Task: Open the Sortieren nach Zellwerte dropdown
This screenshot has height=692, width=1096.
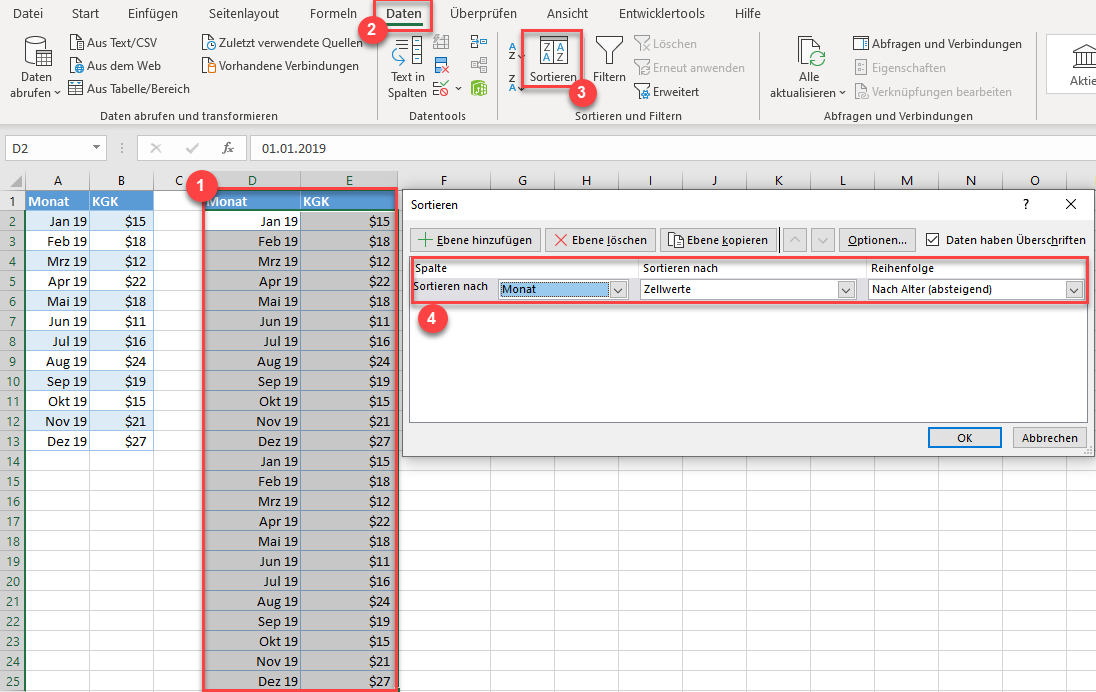Action: pyautogui.click(x=846, y=289)
